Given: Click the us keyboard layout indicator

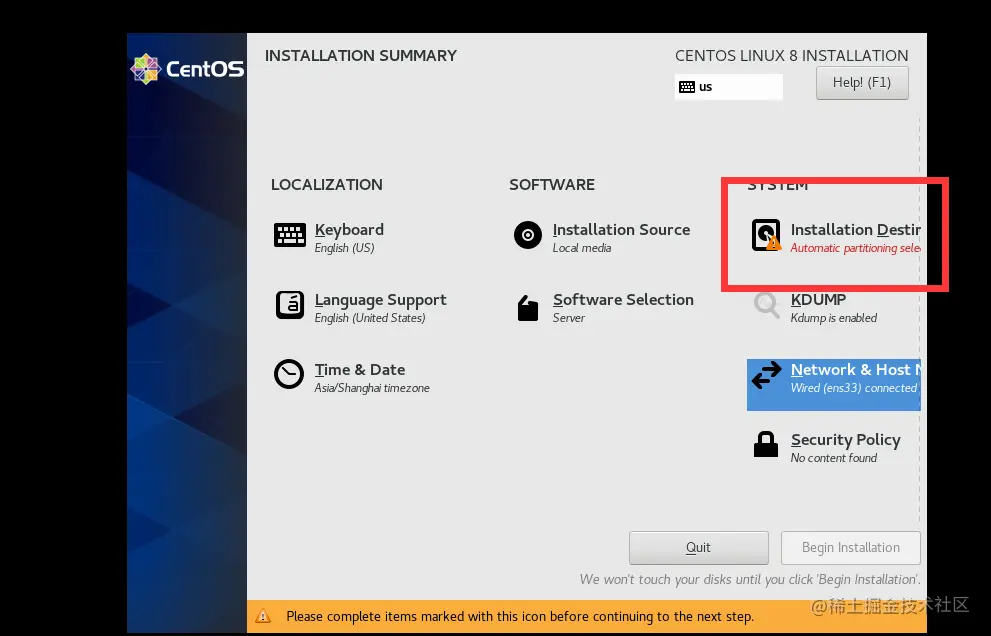Looking at the screenshot, I should tap(729, 87).
